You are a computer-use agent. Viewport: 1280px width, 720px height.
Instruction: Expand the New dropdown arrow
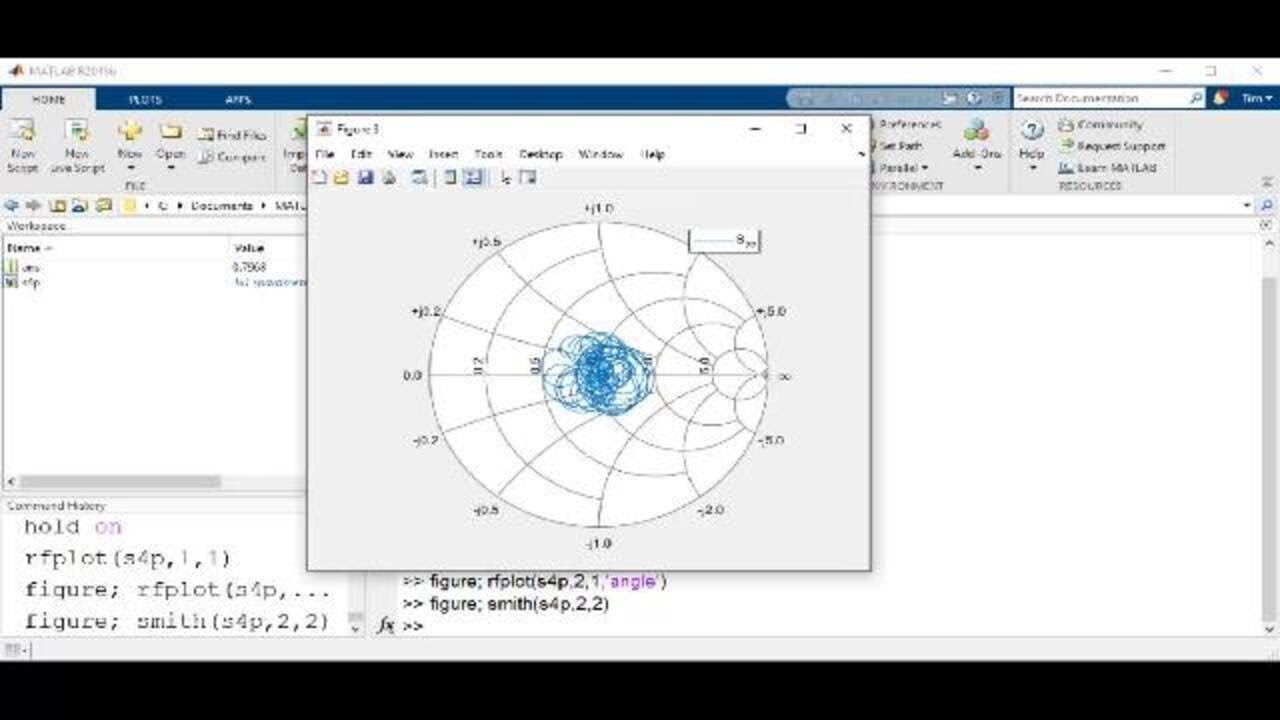click(x=130, y=168)
